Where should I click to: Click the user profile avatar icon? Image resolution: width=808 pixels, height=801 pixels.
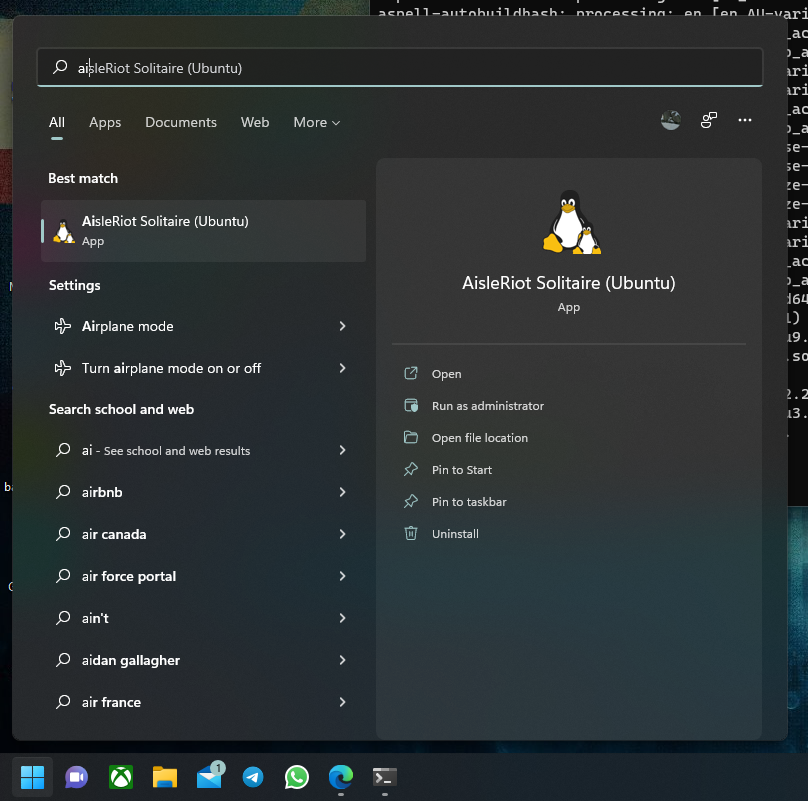(671, 120)
